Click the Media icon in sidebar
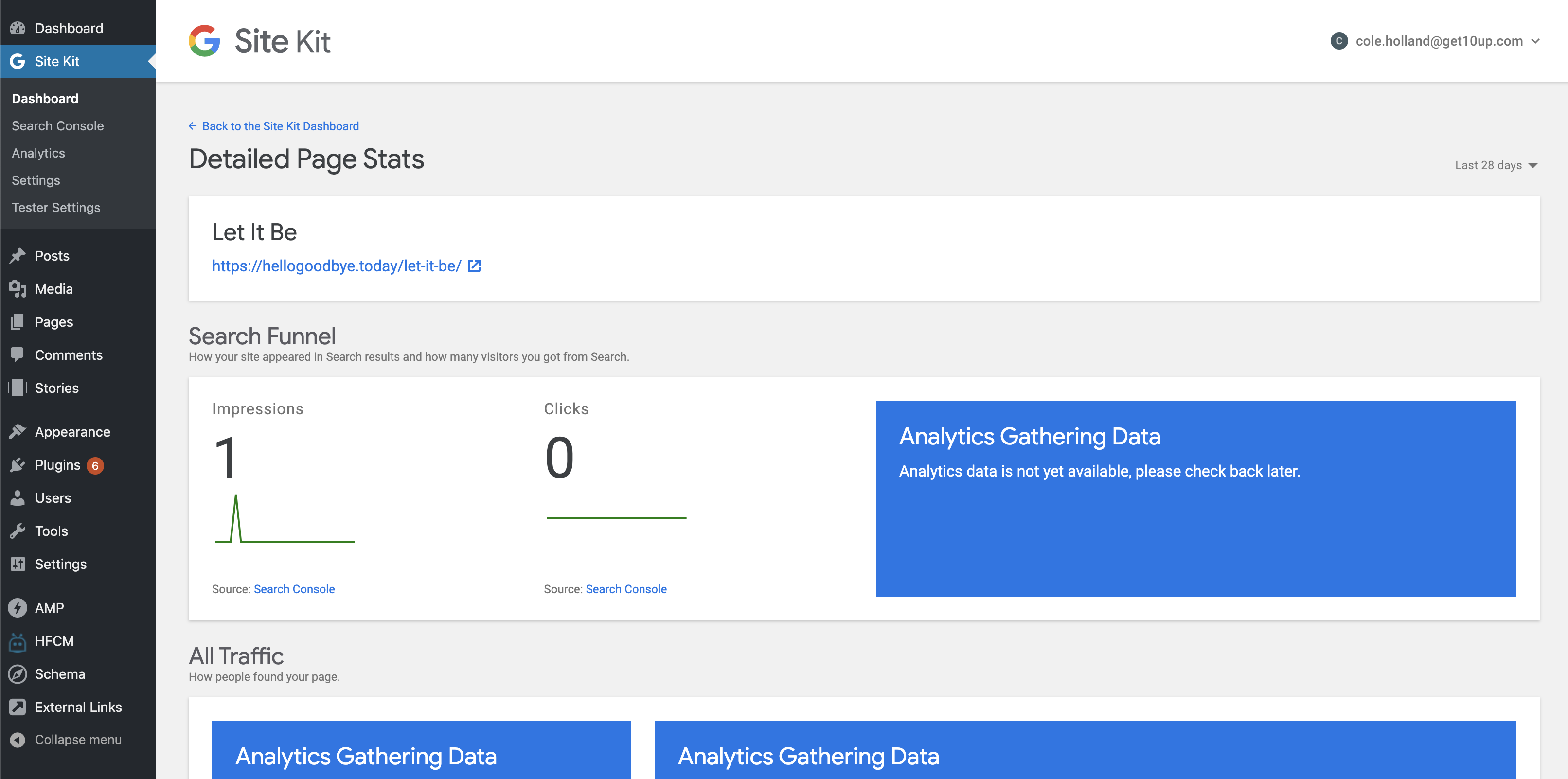Image resolution: width=1568 pixels, height=779 pixels. coord(18,289)
